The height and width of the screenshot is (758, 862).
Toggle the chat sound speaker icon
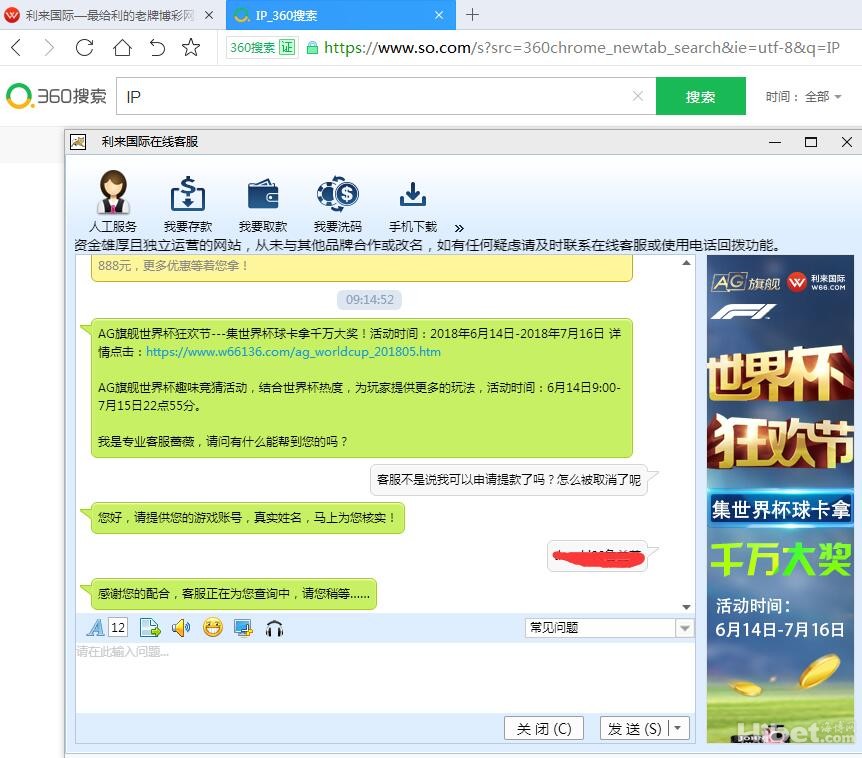tap(181, 628)
